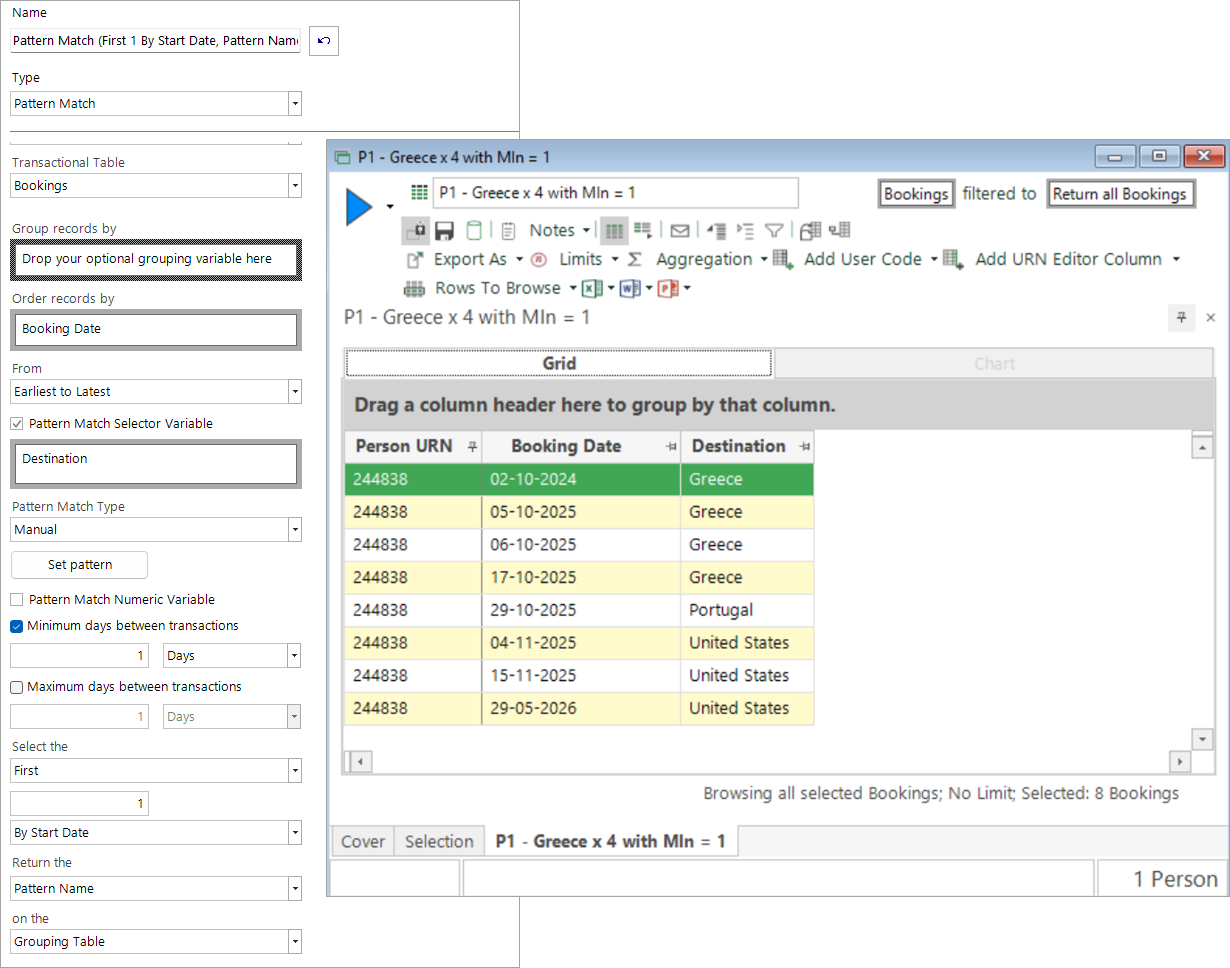Save the data grid with the floppy disk icon
The width and height of the screenshot is (1230, 968).
[445, 231]
